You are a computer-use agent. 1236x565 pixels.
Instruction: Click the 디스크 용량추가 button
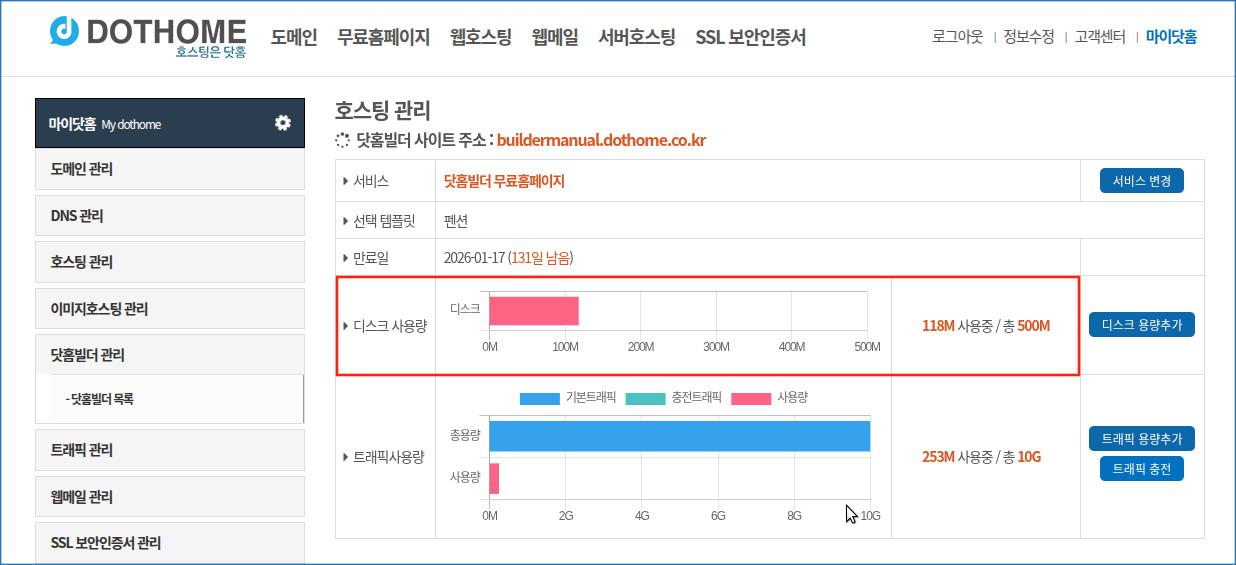click(x=1141, y=325)
